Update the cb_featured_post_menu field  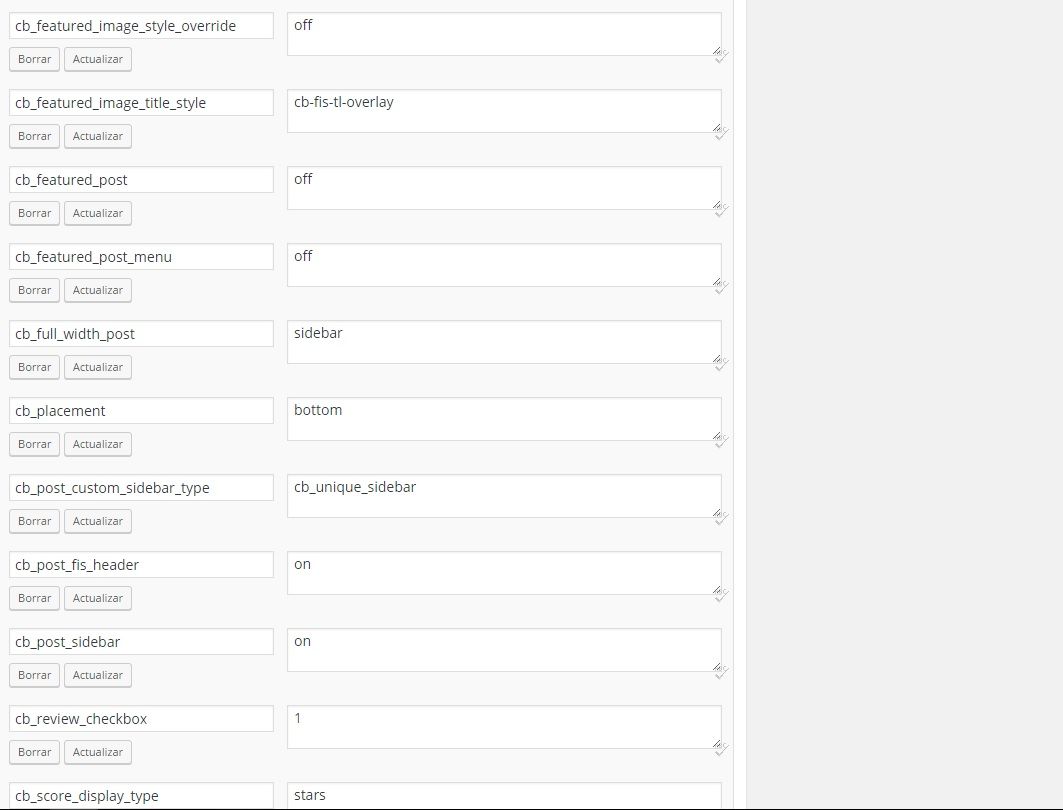[98, 290]
